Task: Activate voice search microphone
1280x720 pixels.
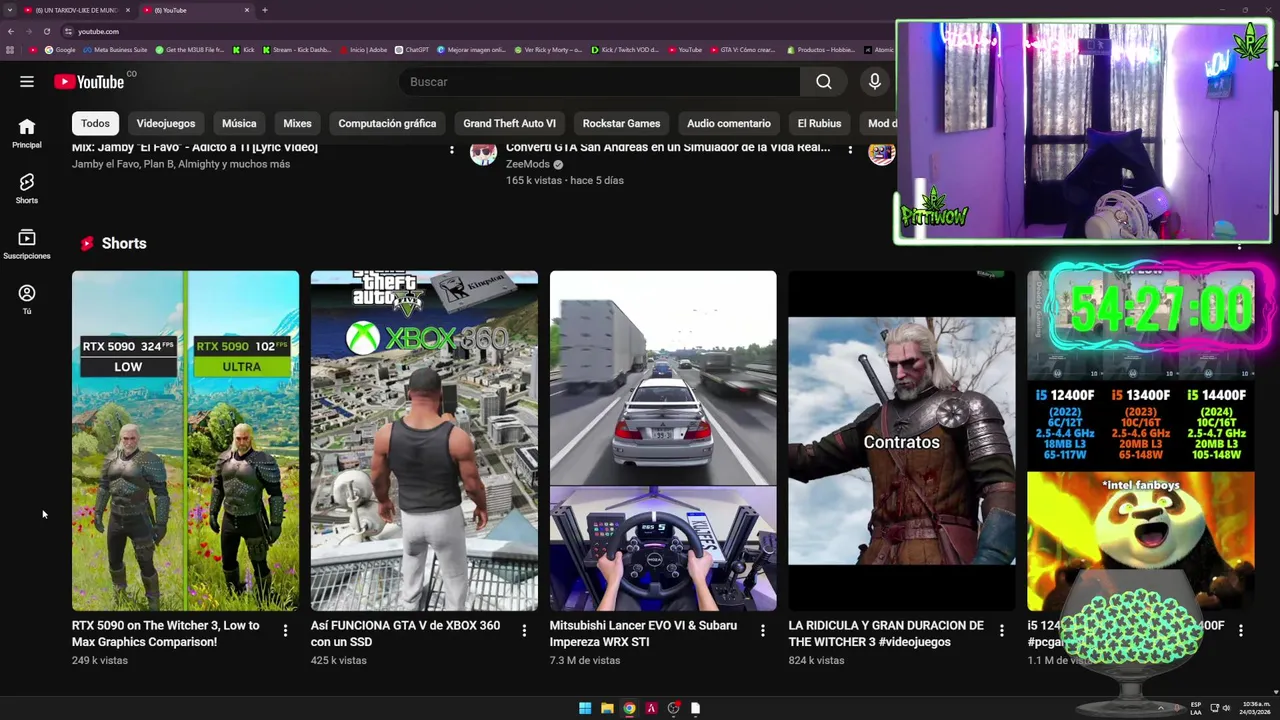Action: point(875,82)
